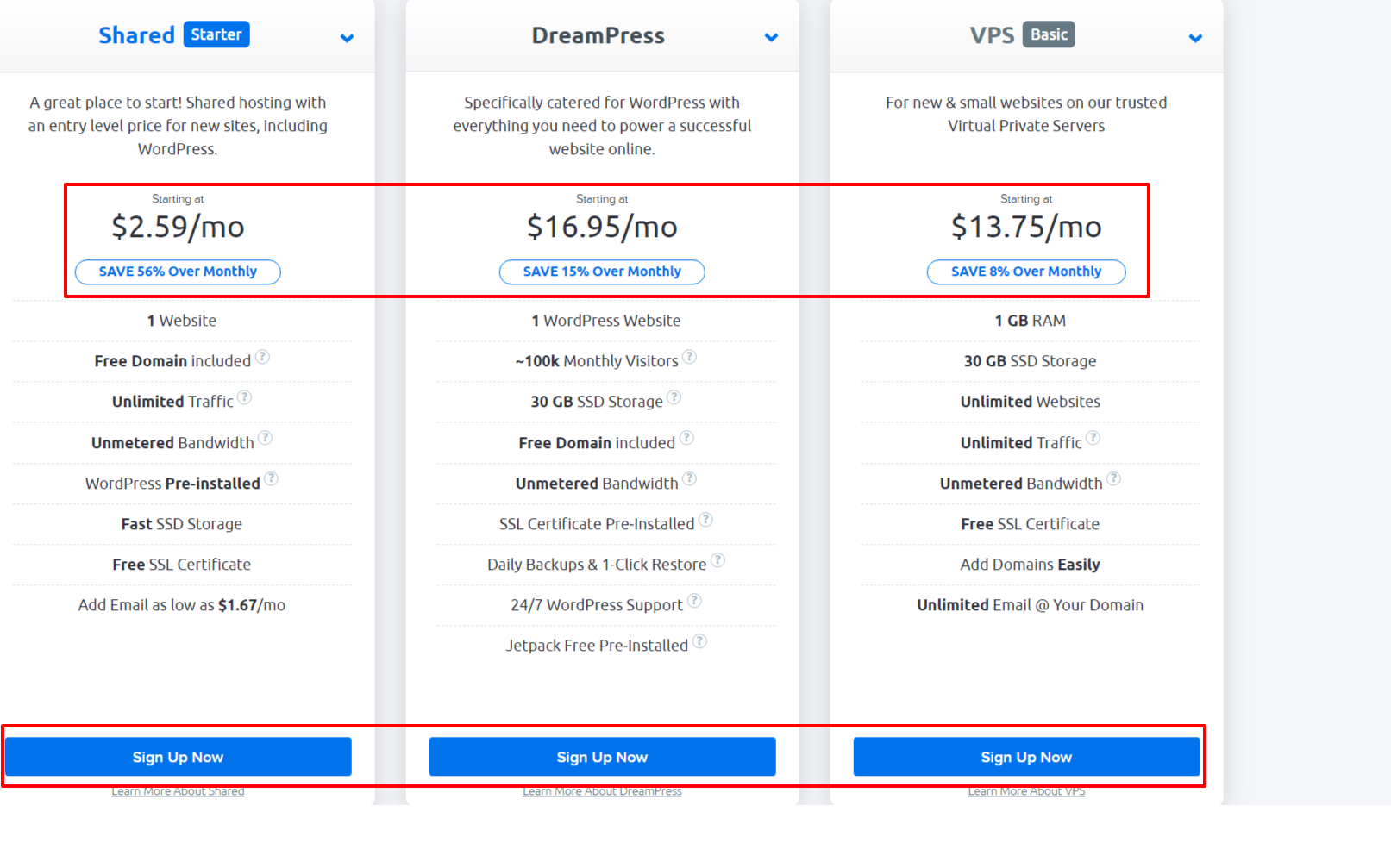The width and height of the screenshot is (1391, 868).
Task: Open help icon for Shared plan Unlimited Traffic
Action: [245, 397]
